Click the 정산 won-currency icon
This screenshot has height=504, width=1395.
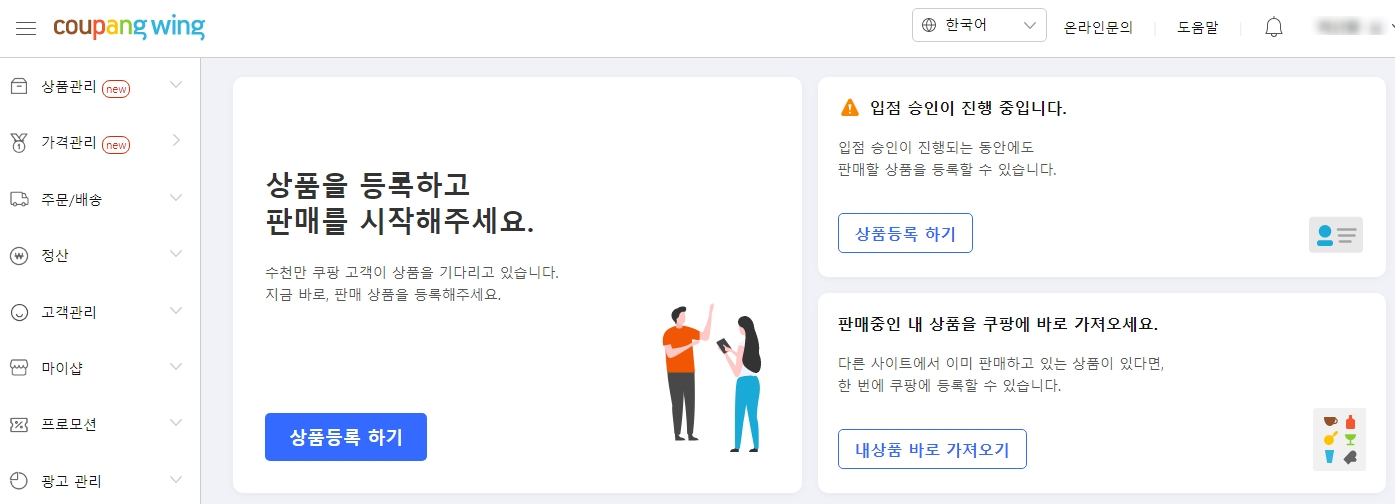[x=18, y=255]
